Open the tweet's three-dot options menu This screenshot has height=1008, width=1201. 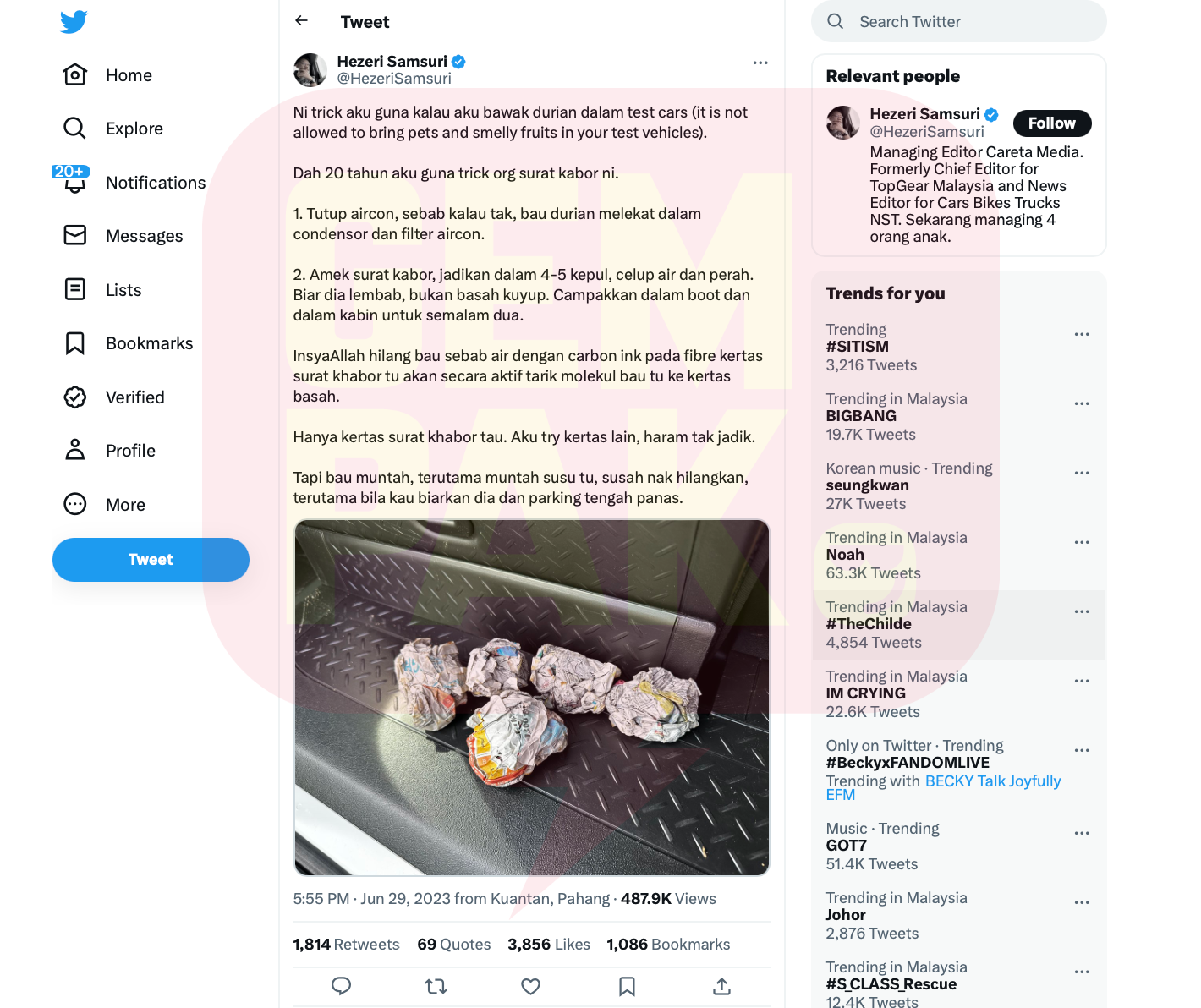[760, 63]
